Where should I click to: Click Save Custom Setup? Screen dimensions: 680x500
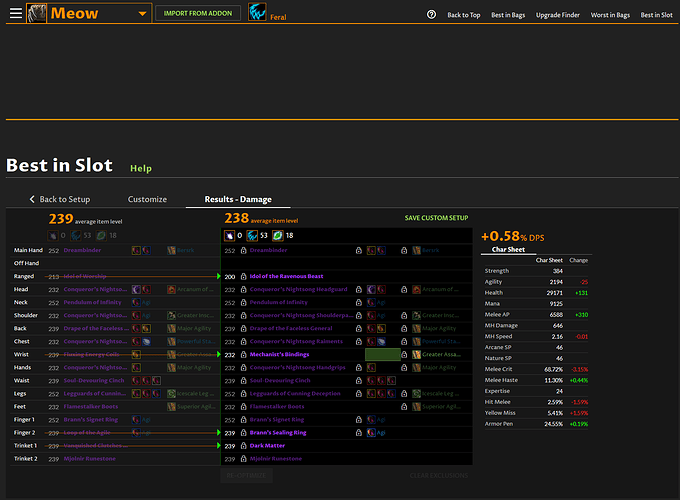tap(436, 218)
